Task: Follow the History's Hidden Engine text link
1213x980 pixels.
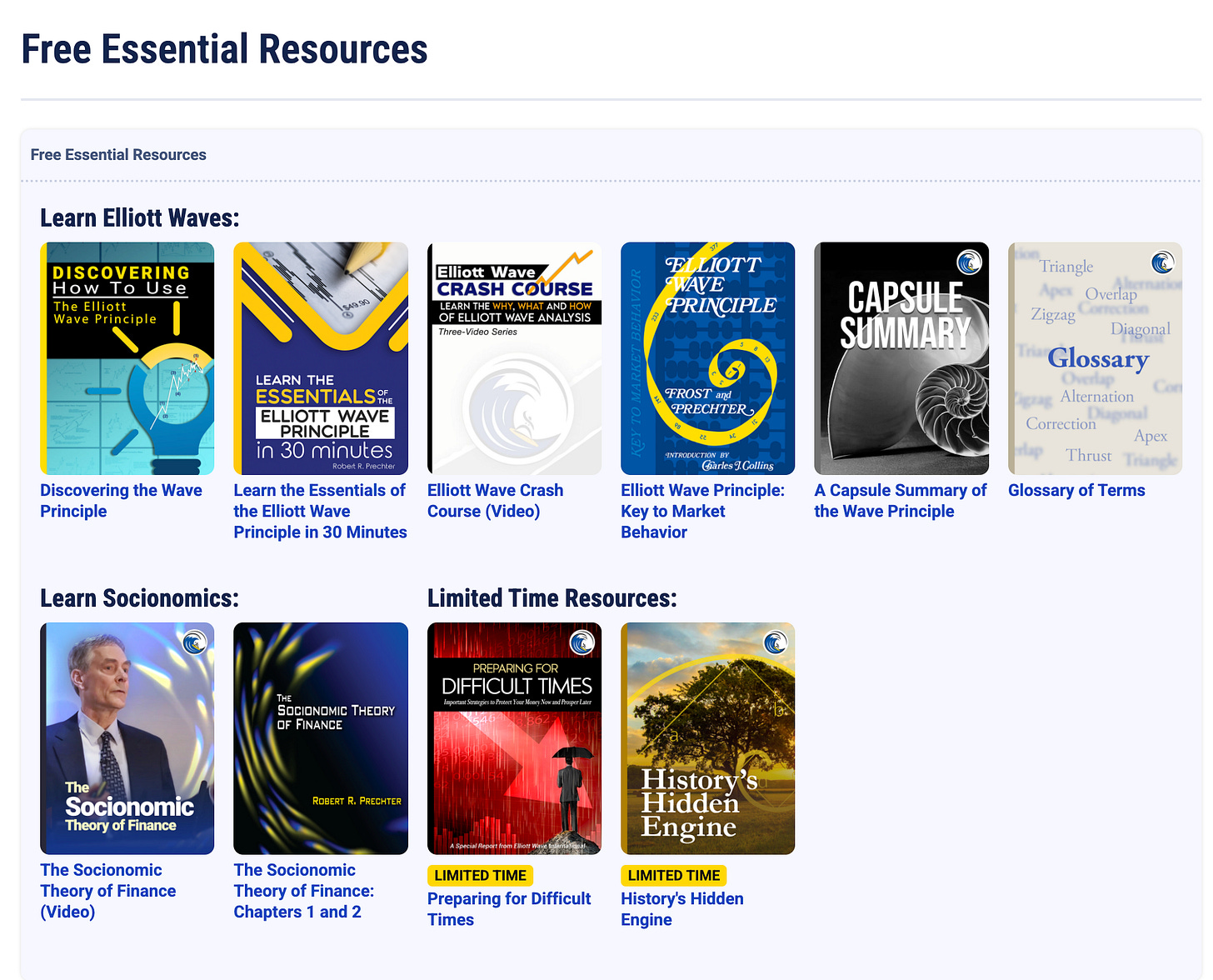Action: click(x=682, y=909)
